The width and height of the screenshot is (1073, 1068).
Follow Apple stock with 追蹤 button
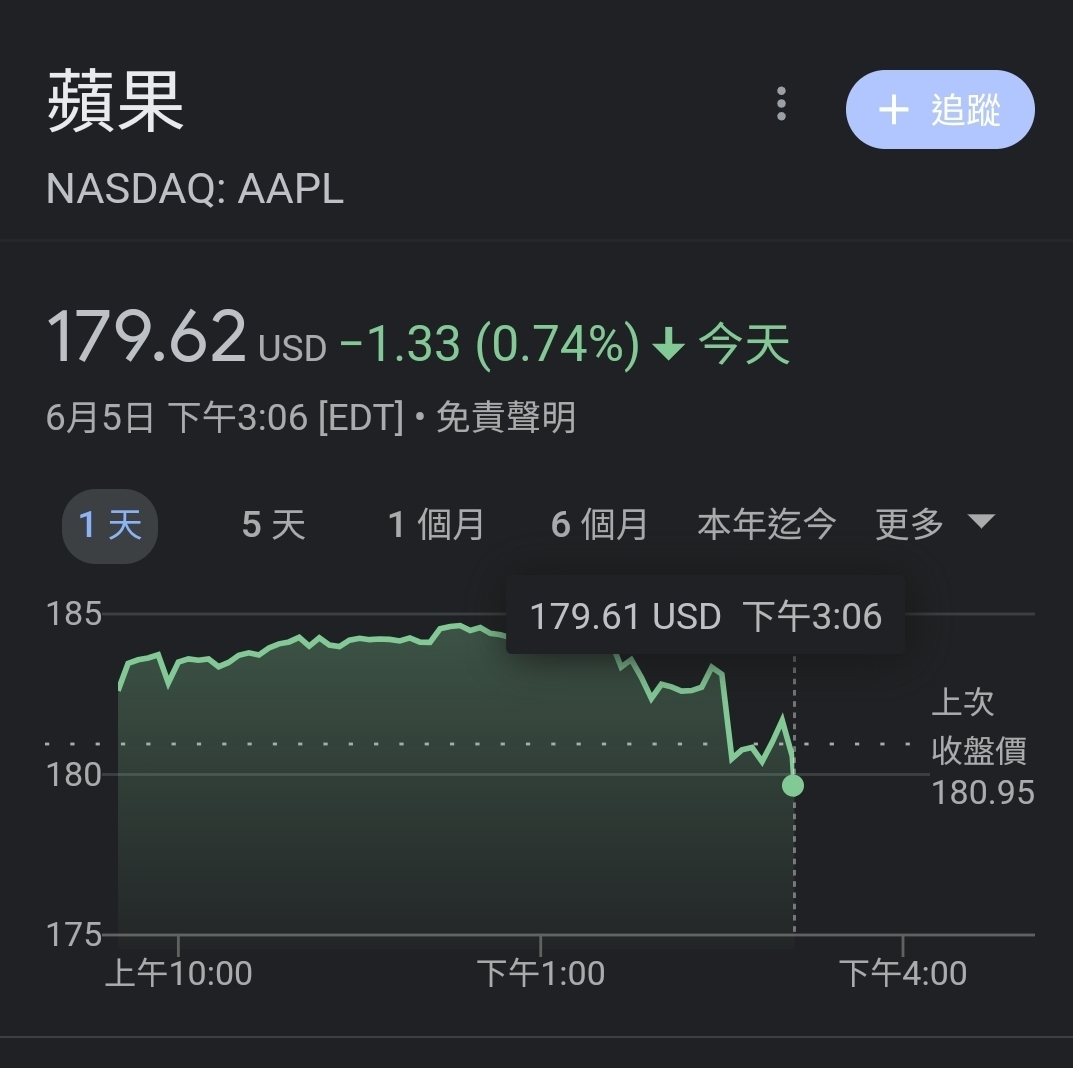[x=940, y=109]
